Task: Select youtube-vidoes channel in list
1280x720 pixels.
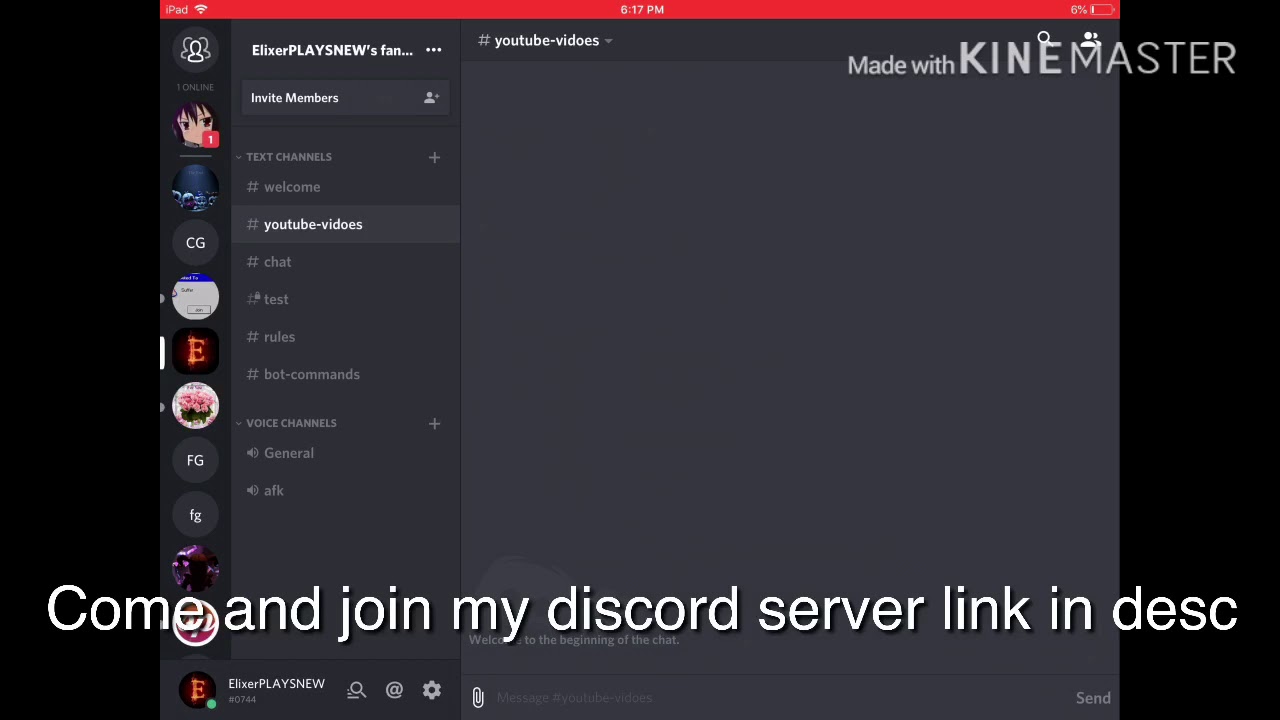Action: click(346, 224)
